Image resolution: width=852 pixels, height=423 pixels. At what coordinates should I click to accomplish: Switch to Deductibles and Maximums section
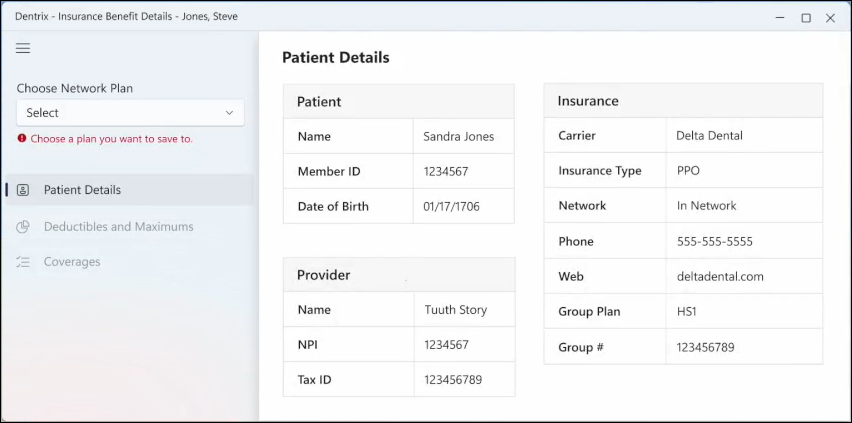(x=129, y=227)
